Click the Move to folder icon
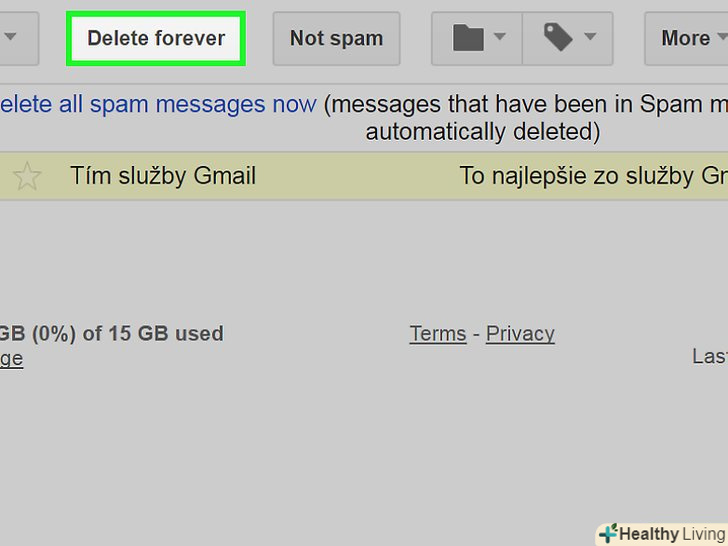The height and width of the screenshot is (546, 728). pyautogui.click(x=468, y=39)
